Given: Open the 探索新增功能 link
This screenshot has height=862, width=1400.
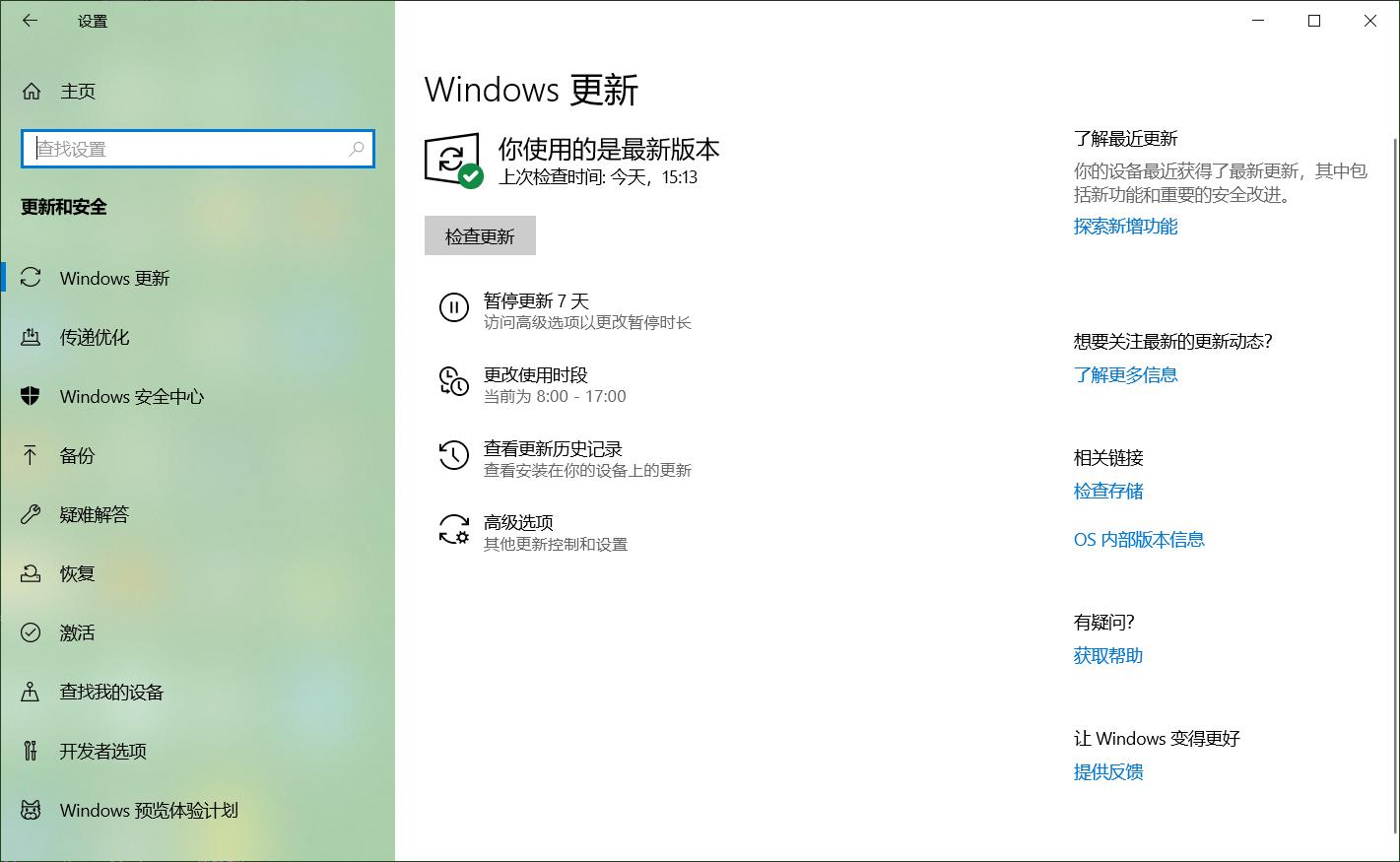Looking at the screenshot, I should (1125, 226).
